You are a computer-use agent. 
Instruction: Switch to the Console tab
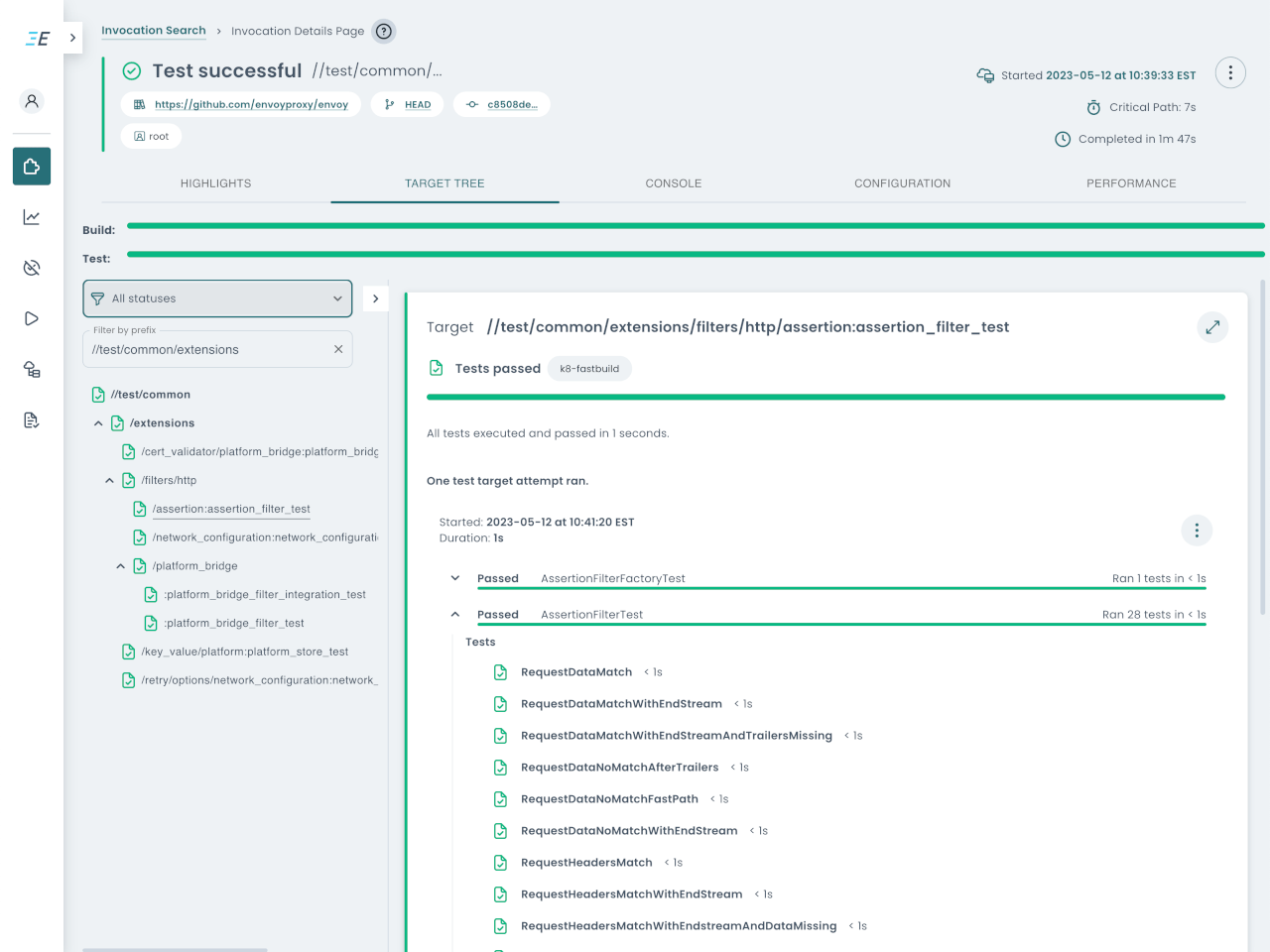[674, 183]
